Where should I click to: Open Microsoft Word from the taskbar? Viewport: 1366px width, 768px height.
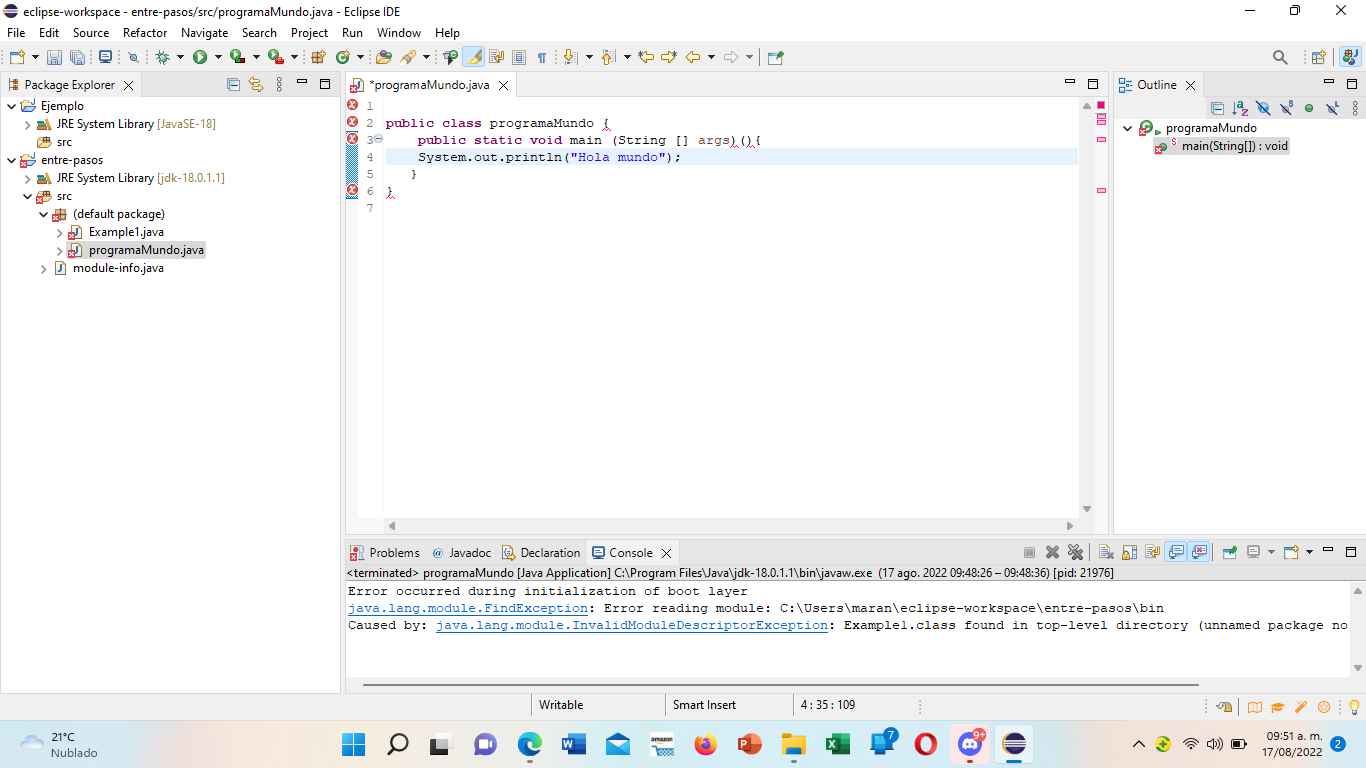click(x=574, y=744)
